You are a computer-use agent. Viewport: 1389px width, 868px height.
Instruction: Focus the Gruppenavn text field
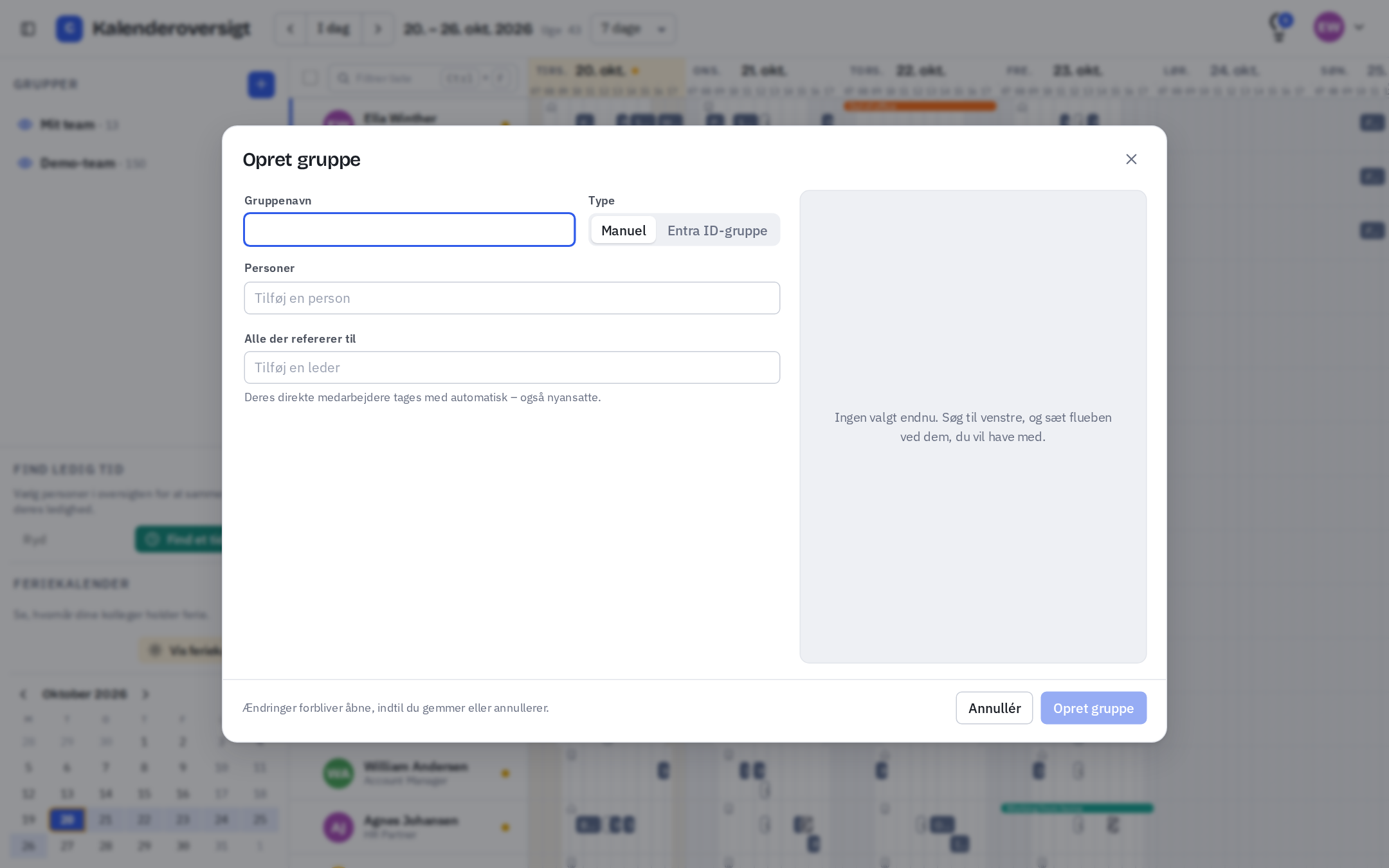click(409, 230)
